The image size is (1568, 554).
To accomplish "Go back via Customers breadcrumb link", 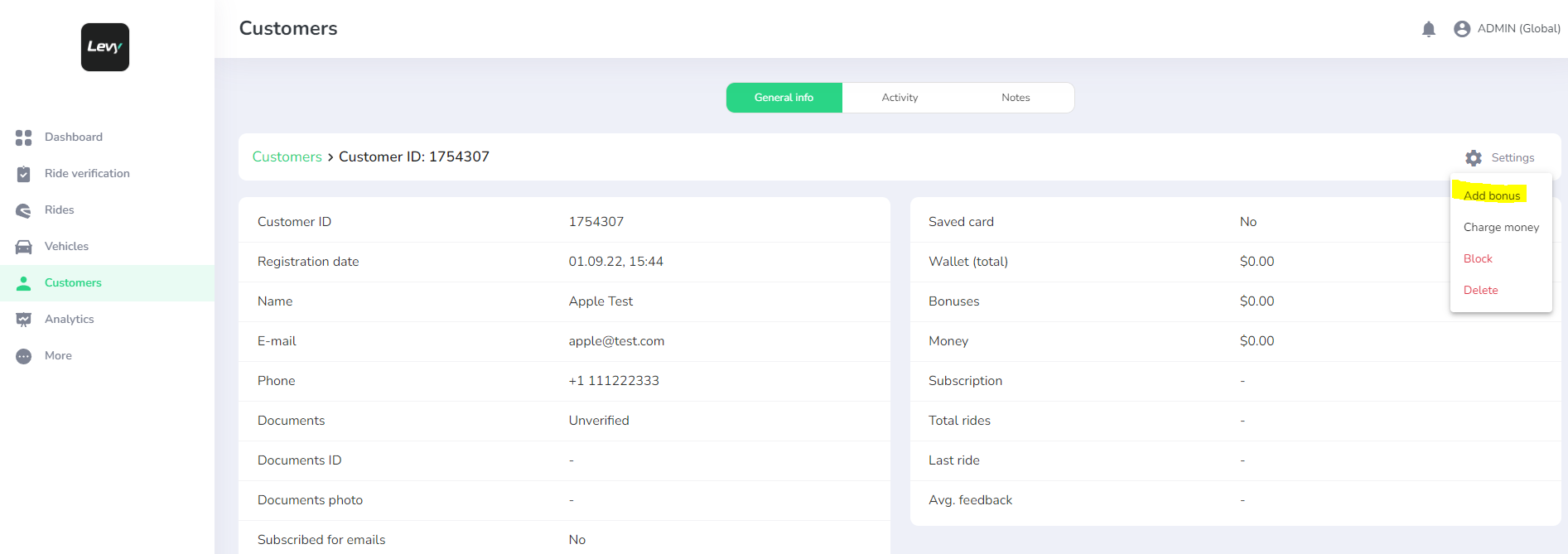I will click(287, 157).
